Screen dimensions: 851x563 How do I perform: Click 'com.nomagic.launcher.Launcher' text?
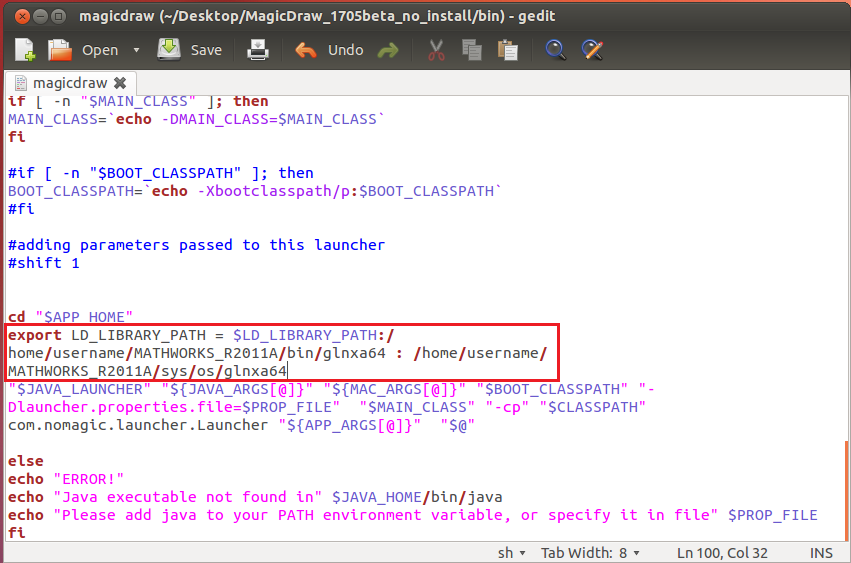138,425
